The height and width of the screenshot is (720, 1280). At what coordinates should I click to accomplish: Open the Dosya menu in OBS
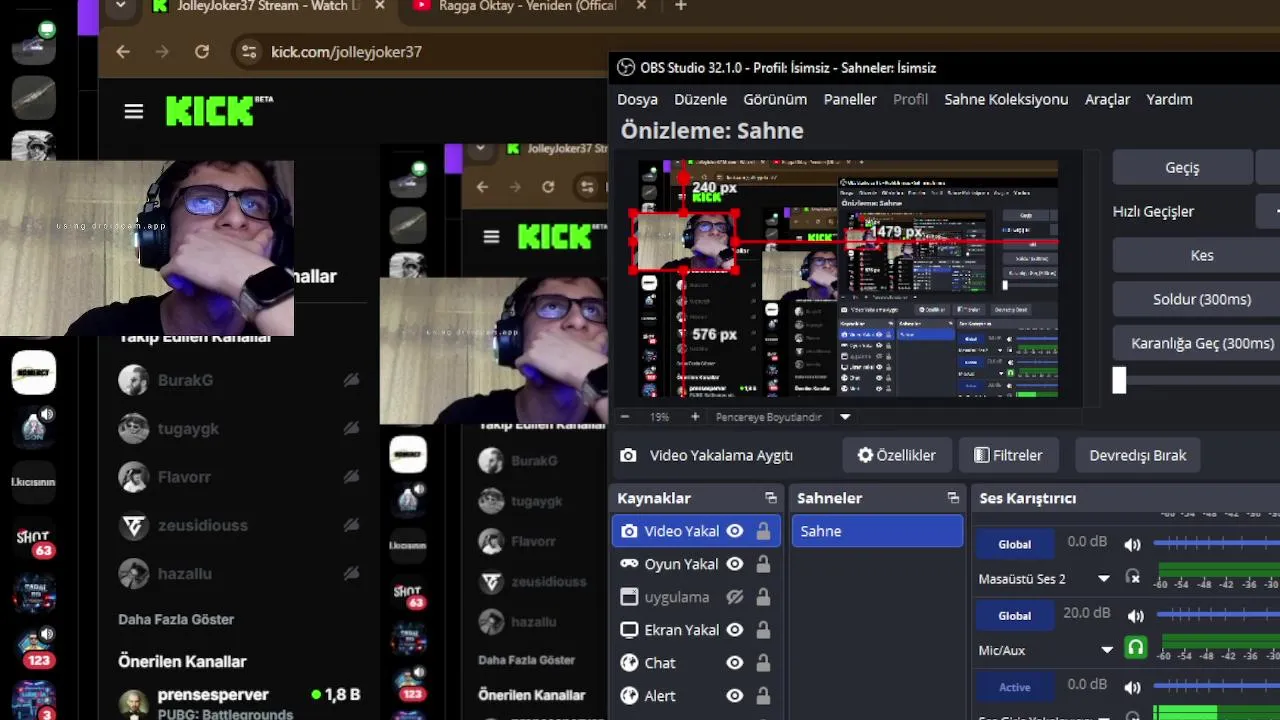click(637, 99)
